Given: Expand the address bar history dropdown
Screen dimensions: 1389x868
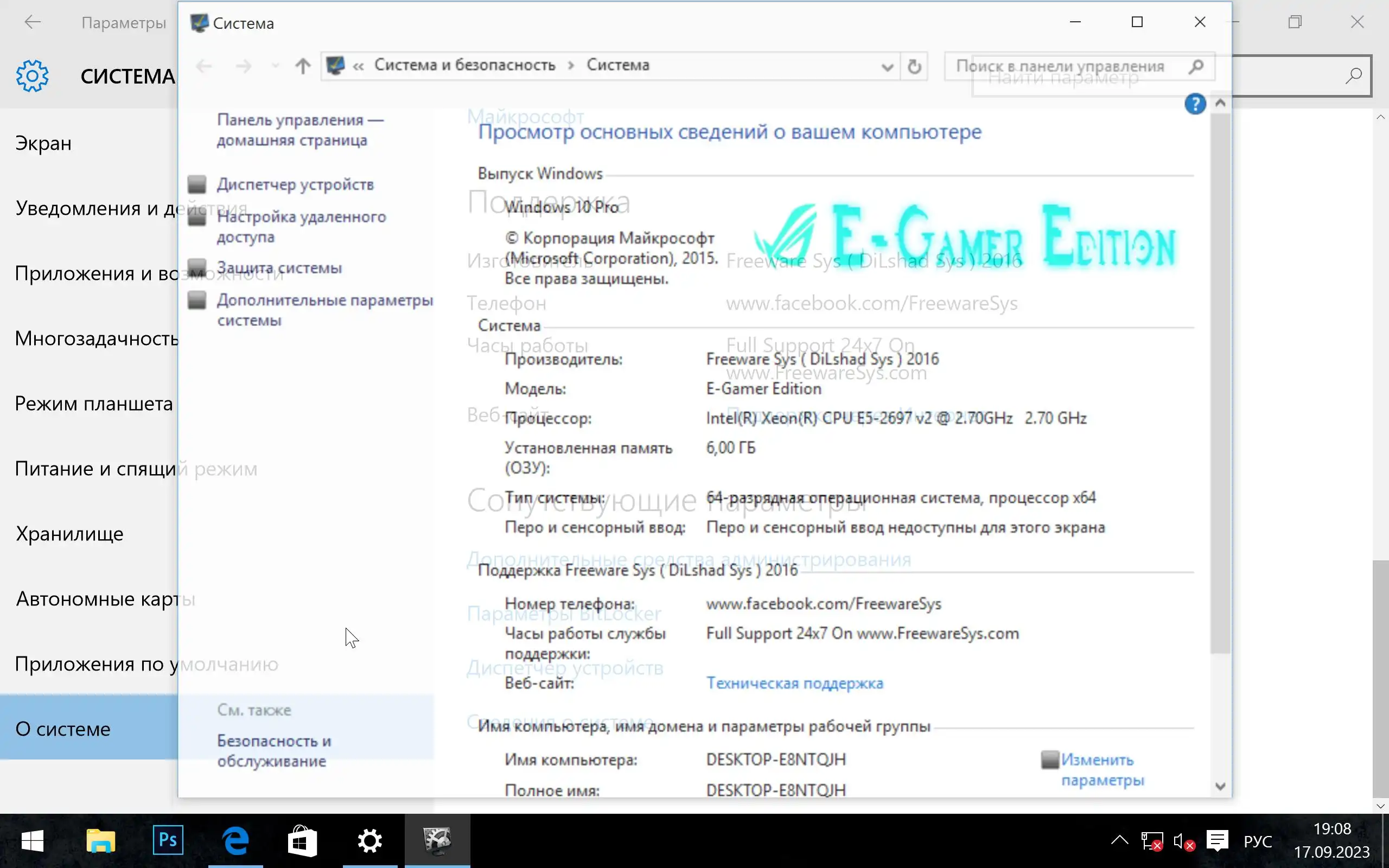Looking at the screenshot, I should [x=887, y=67].
